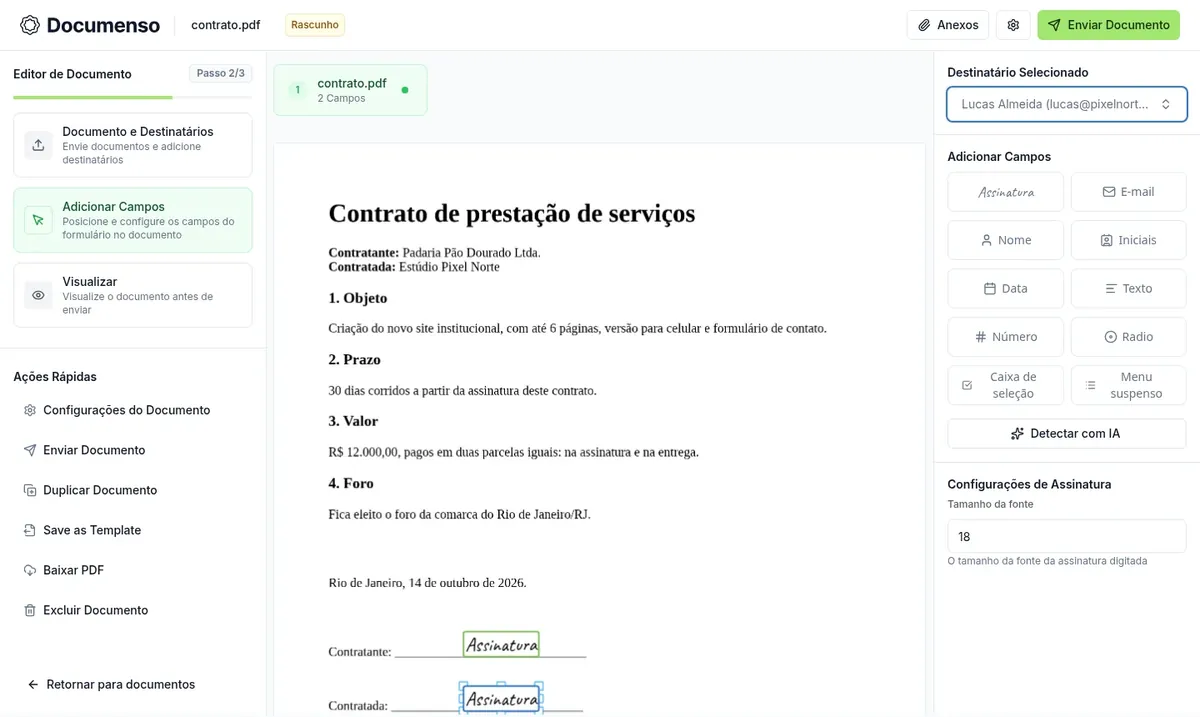The width and height of the screenshot is (1200, 717).
Task: Click the number 1 badge on contrato.pdf card
Action: 297,90
